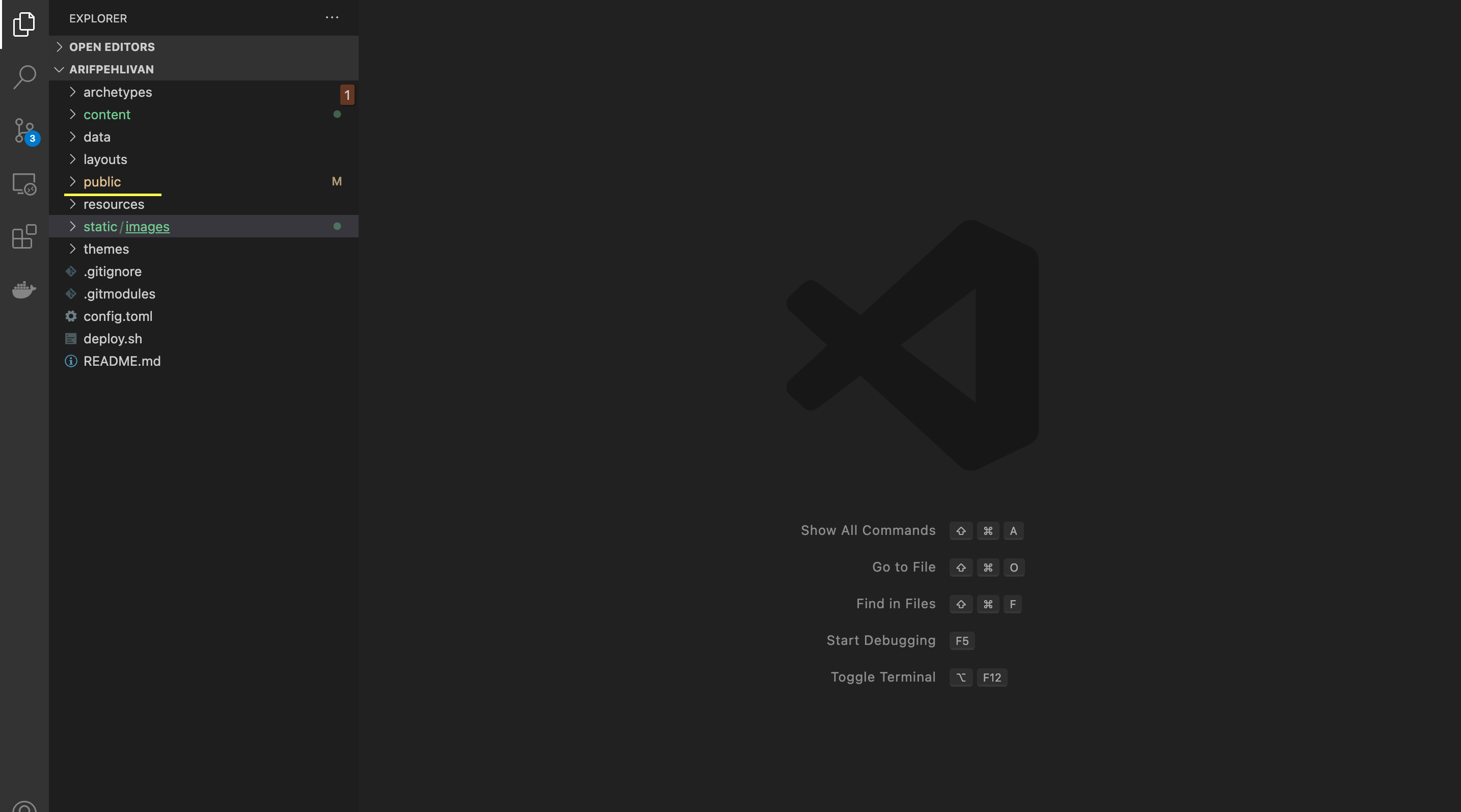1461x812 pixels.
Task: Open the README.md file
Action: 204,361
